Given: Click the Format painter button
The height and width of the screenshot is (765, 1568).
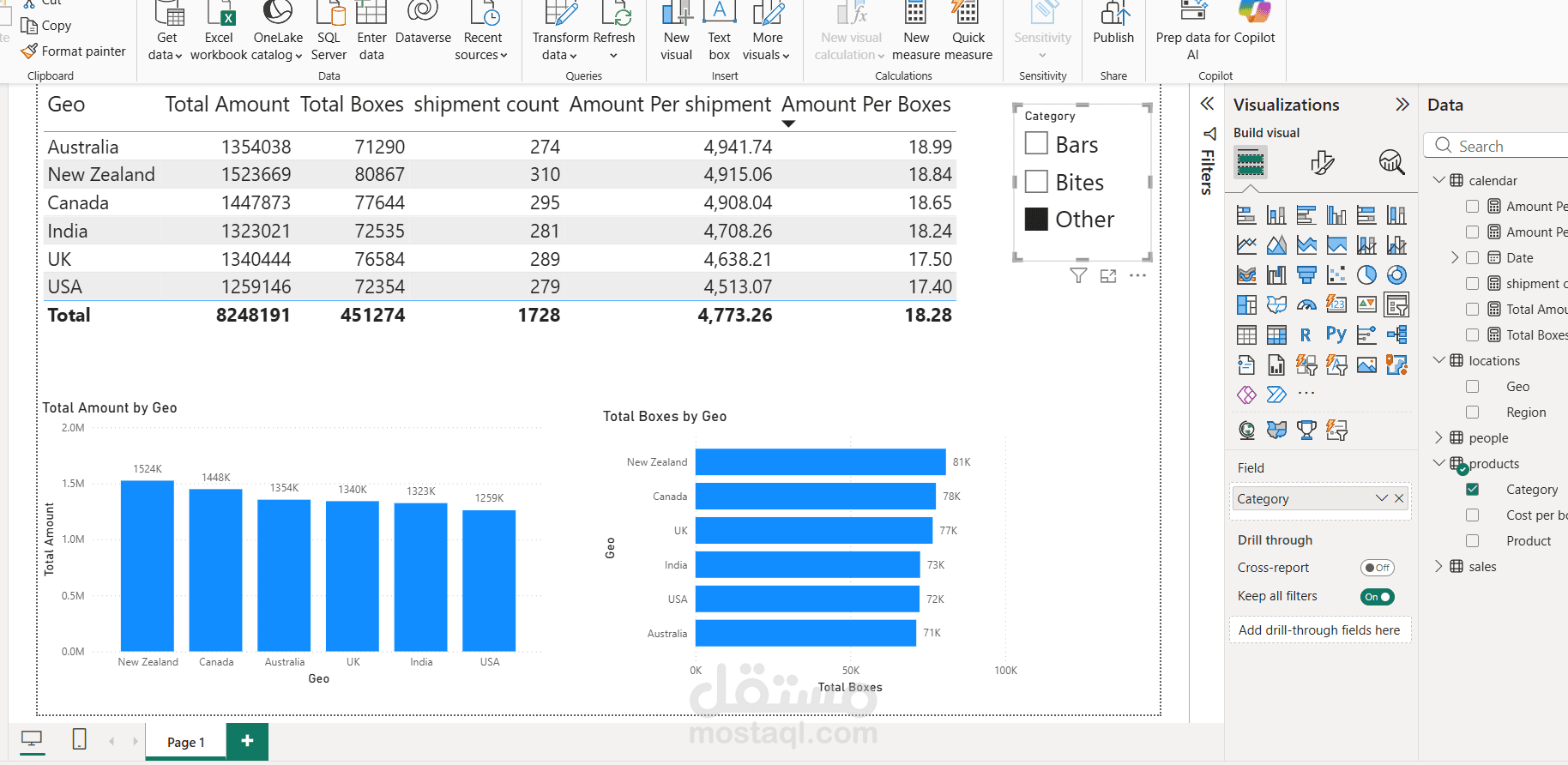Looking at the screenshot, I should point(74,51).
